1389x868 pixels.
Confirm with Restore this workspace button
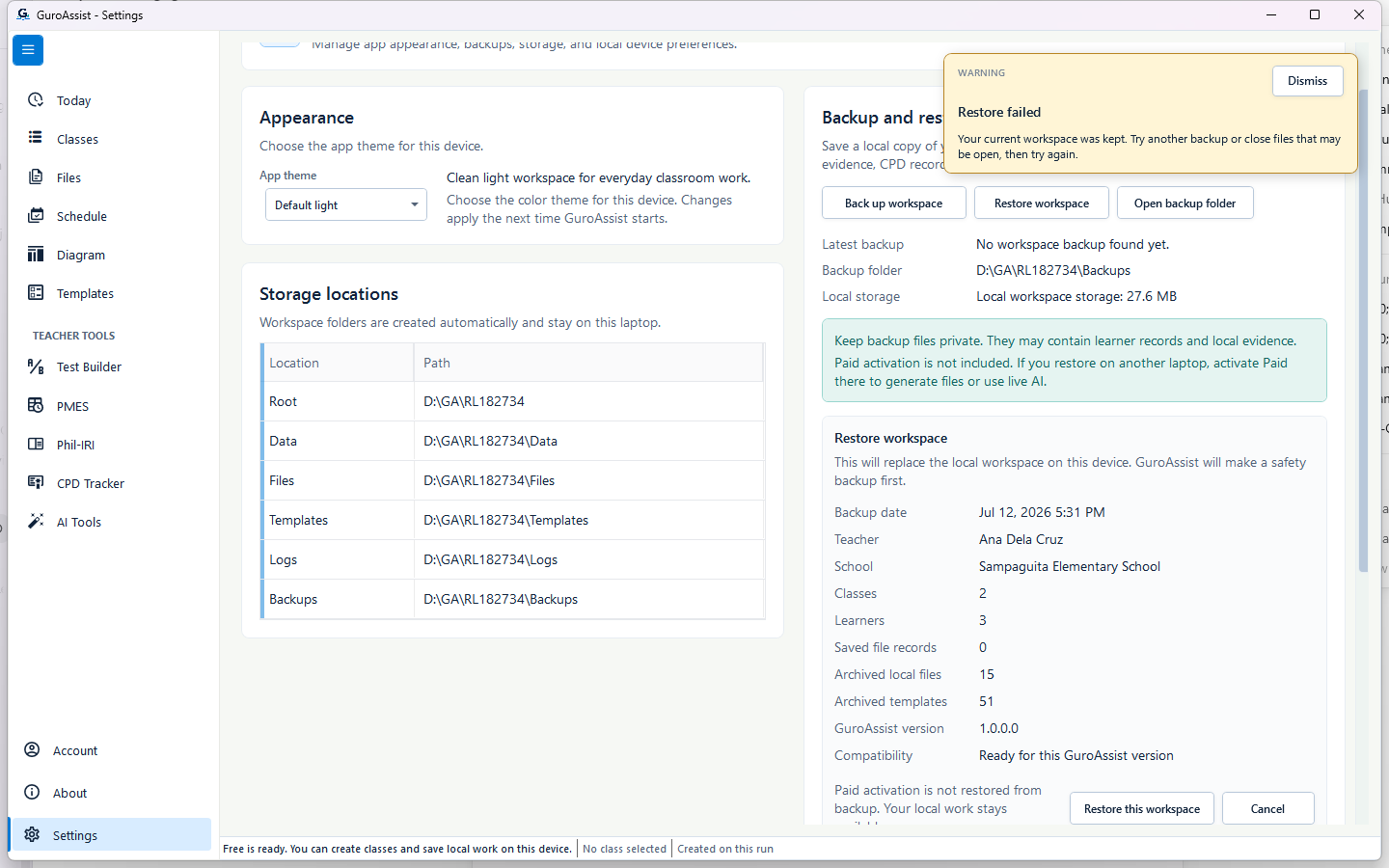tap(1142, 809)
